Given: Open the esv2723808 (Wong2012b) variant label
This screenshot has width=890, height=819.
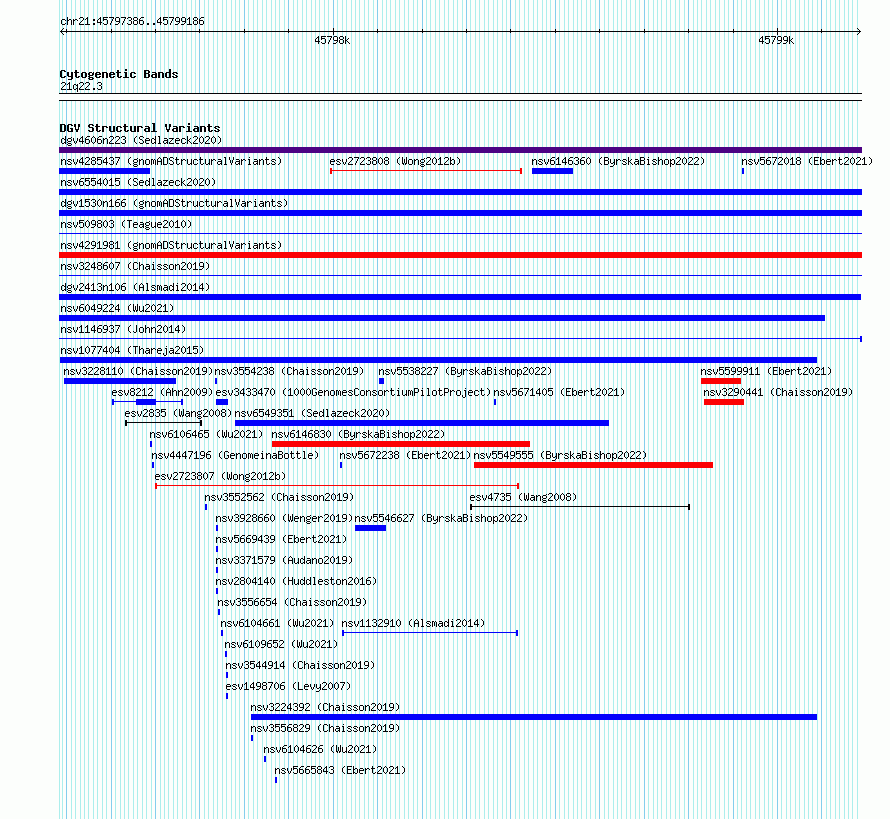Looking at the screenshot, I should pyautogui.click(x=395, y=161).
